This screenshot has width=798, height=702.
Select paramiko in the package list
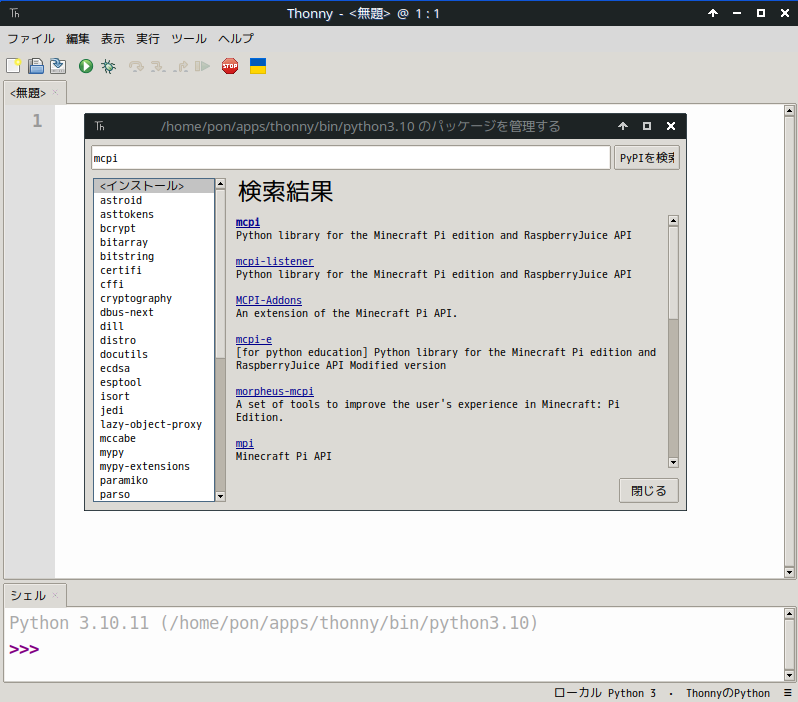tap(154, 480)
